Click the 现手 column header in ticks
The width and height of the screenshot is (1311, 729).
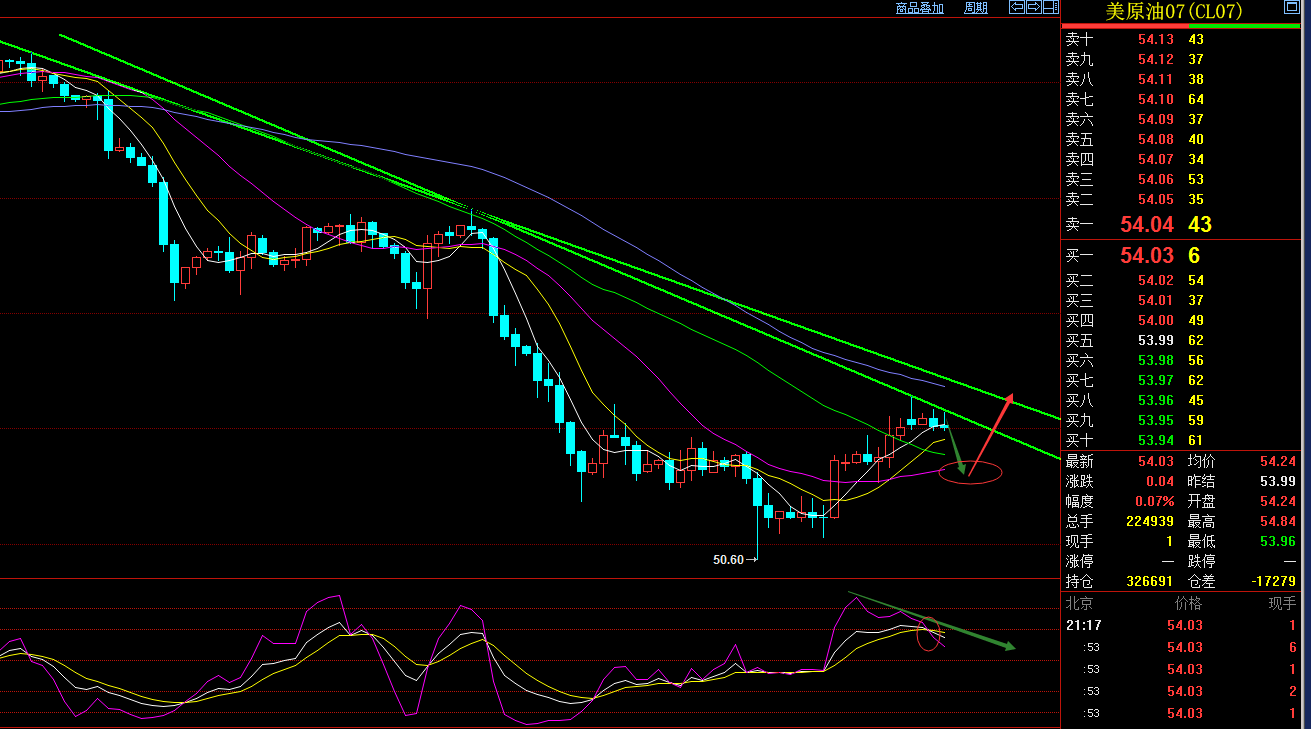pyautogui.click(x=1282, y=603)
